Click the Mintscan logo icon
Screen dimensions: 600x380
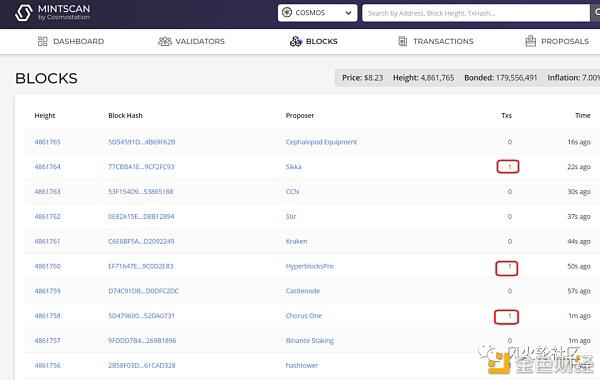pos(24,13)
